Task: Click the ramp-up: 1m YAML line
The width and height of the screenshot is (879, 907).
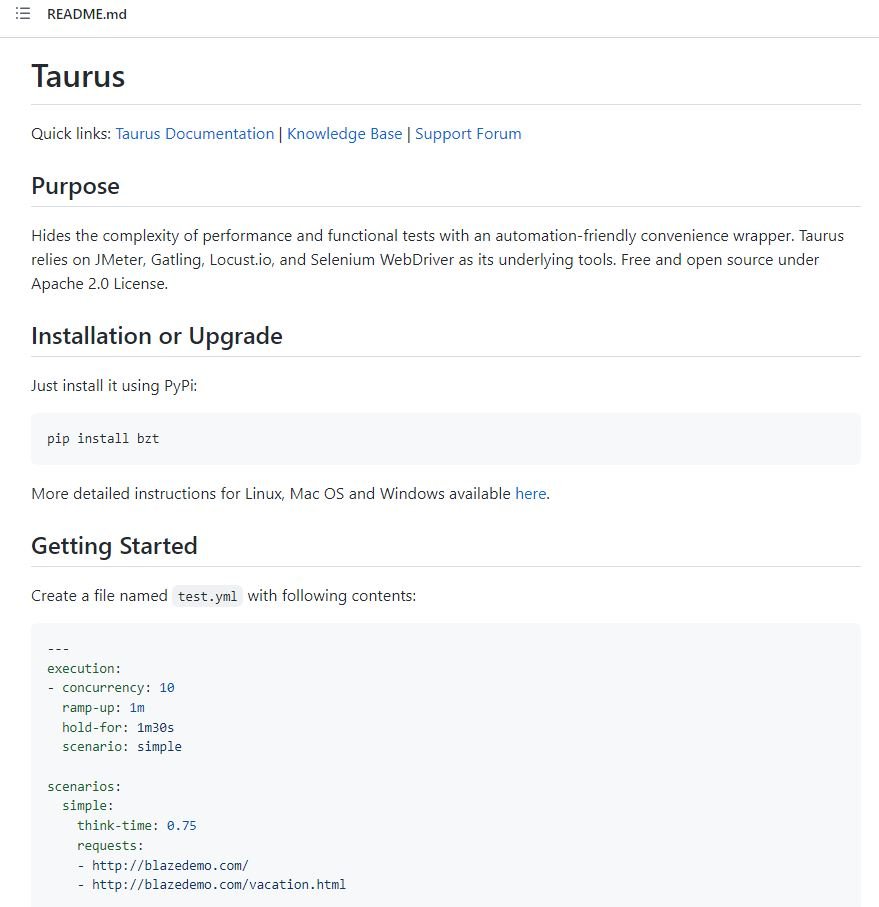Action: coord(104,707)
